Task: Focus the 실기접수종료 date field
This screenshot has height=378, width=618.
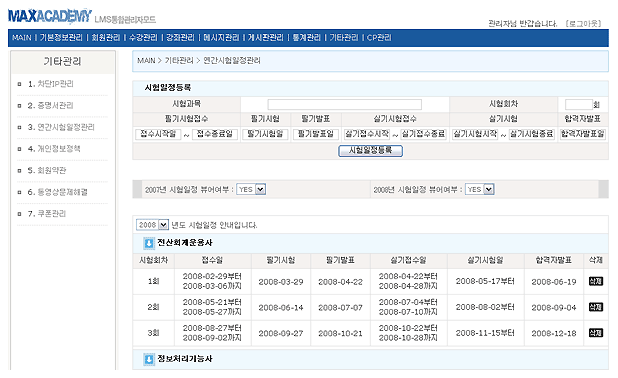Action: pyautogui.click(x=424, y=134)
